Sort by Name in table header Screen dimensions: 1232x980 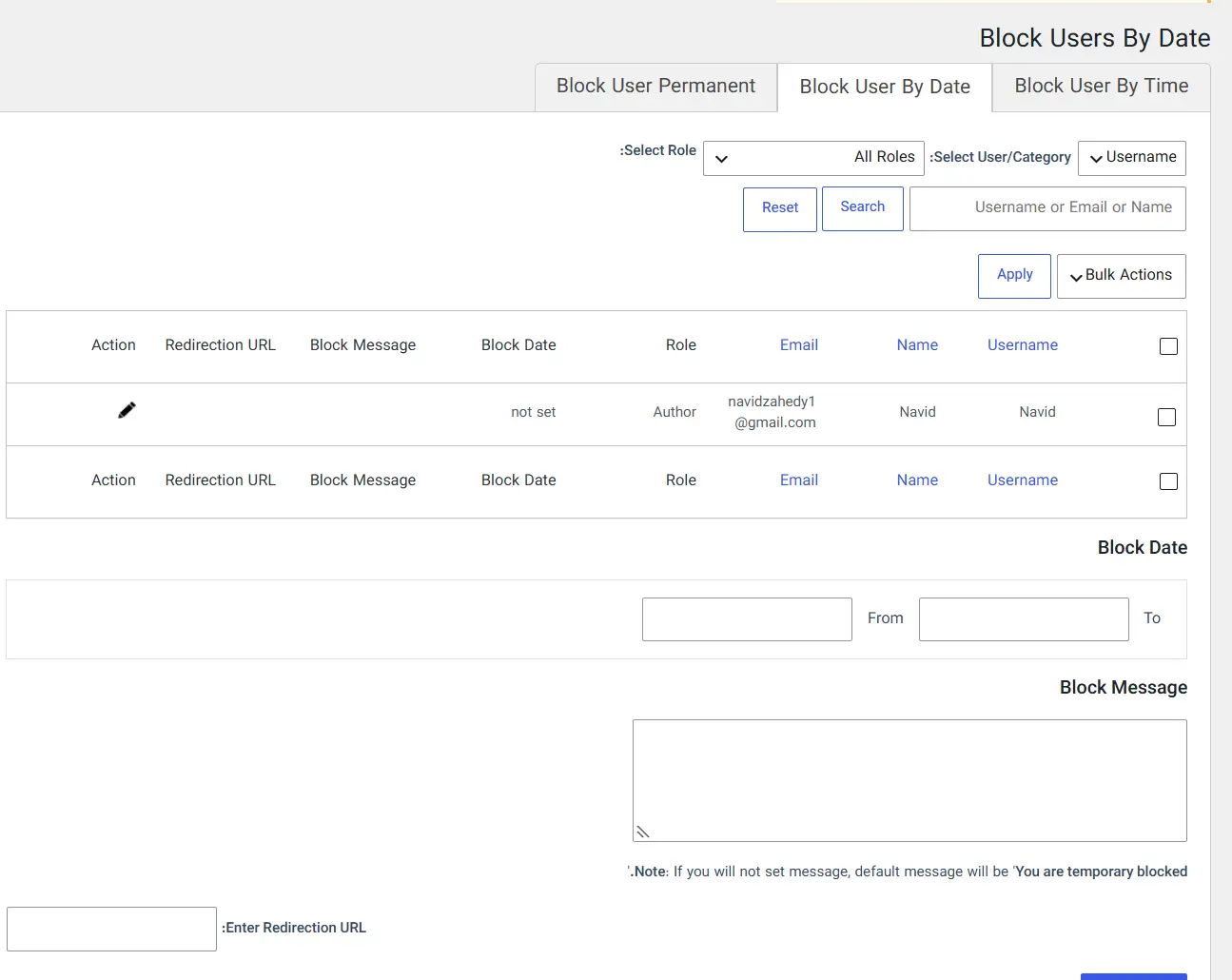point(917,345)
